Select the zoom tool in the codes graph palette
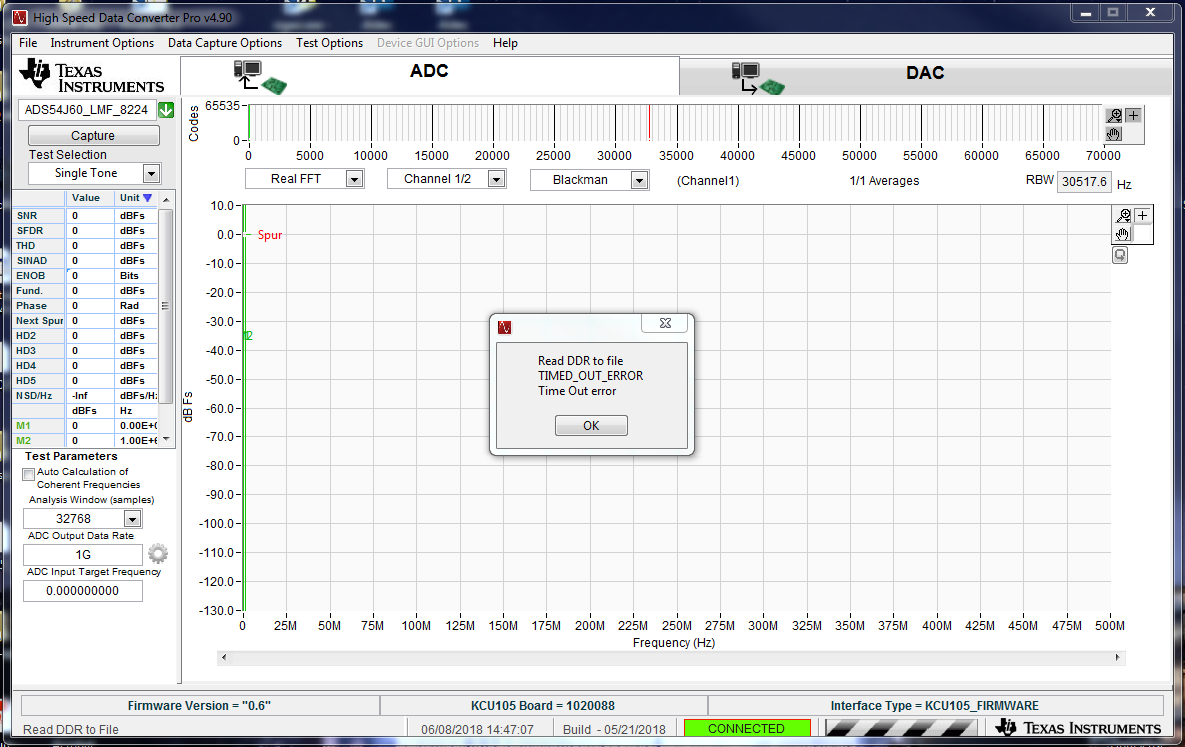Image resolution: width=1185 pixels, height=747 pixels. click(1114, 116)
